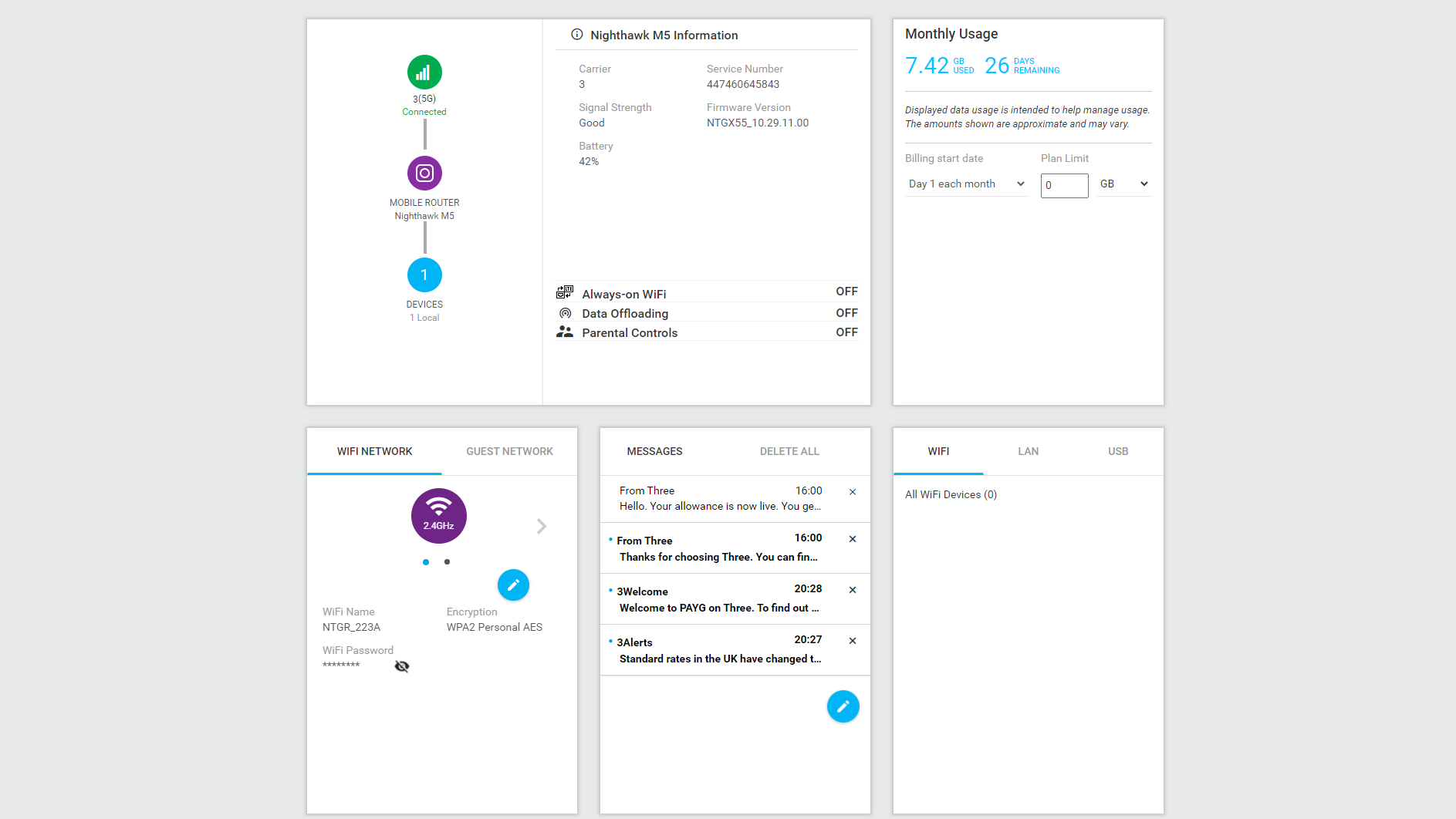Viewport: 1456px width, 819px height.
Task: Click DELETE ALL messages
Action: coord(789,452)
